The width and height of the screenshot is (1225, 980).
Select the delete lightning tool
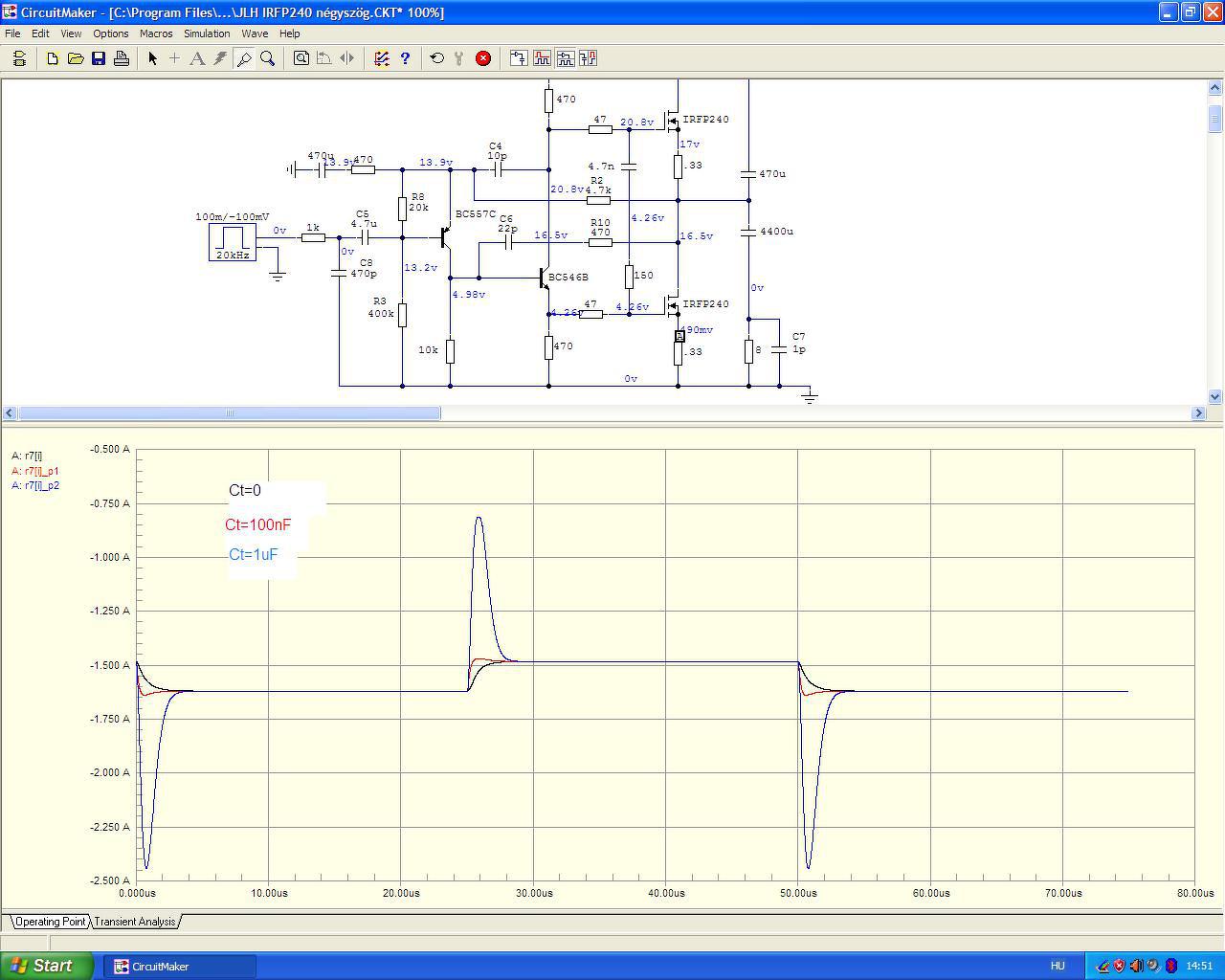coord(220,58)
